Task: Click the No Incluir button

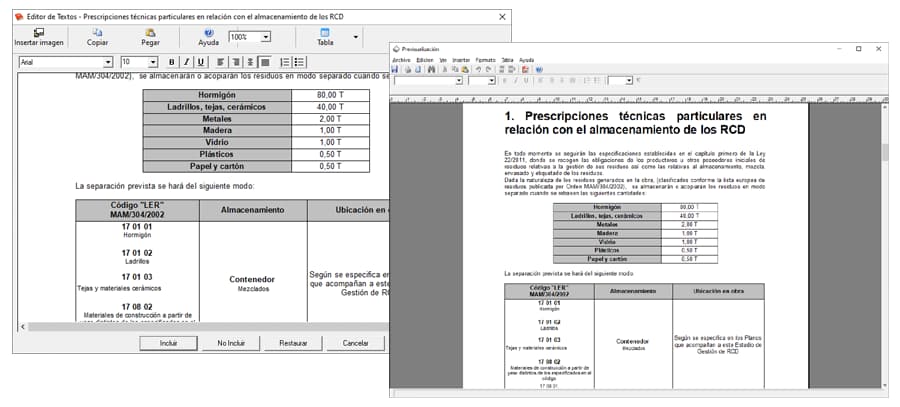Action: tap(231, 343)
